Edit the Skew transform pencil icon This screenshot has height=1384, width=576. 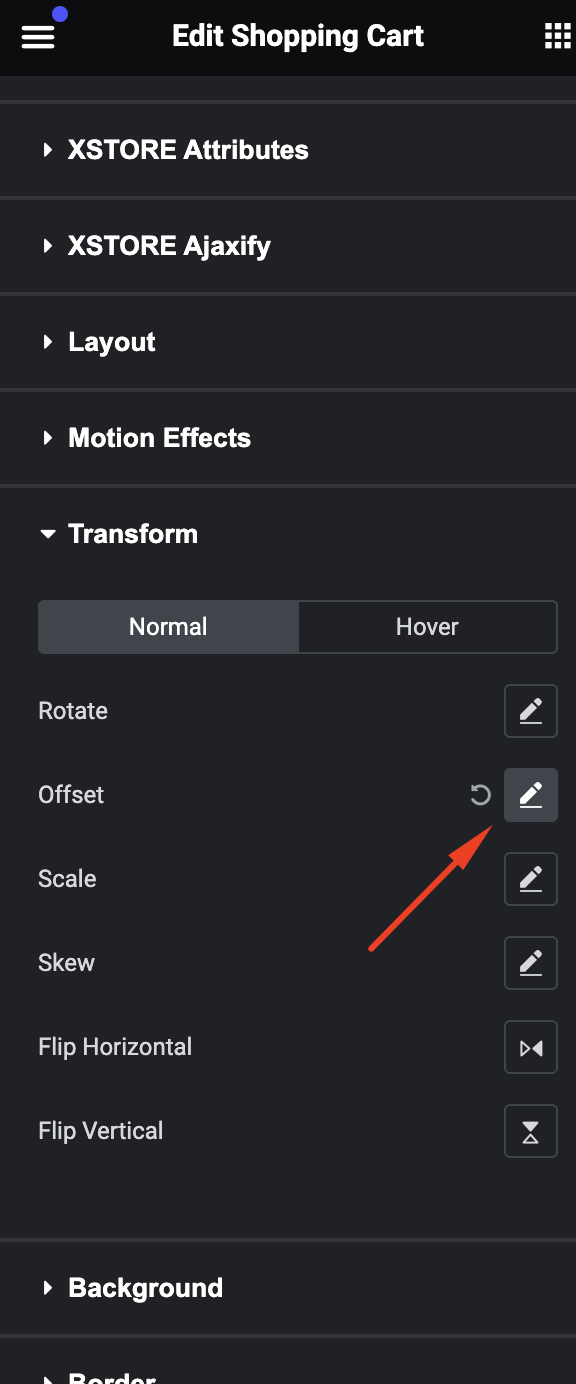click(x=531, y=963)
